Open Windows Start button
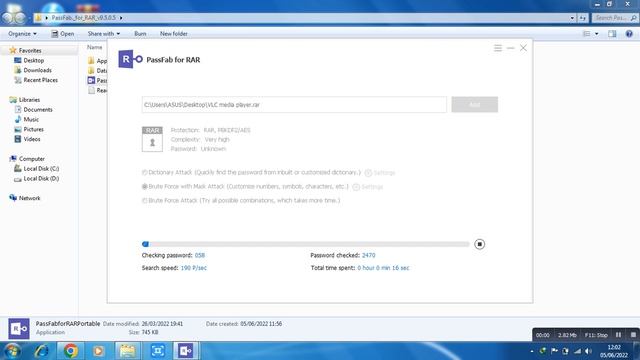 tap(11, 351)
